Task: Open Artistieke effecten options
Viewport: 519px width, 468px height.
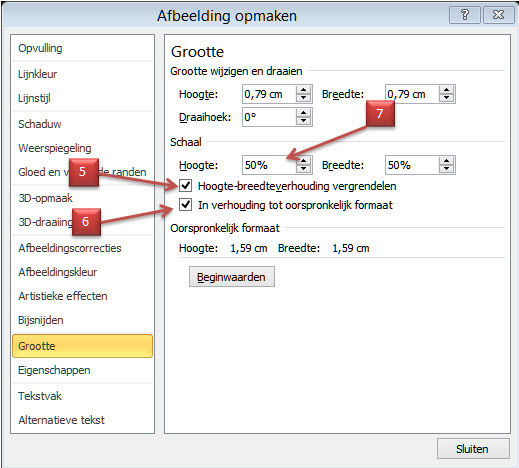Action: tap(63, 296)
